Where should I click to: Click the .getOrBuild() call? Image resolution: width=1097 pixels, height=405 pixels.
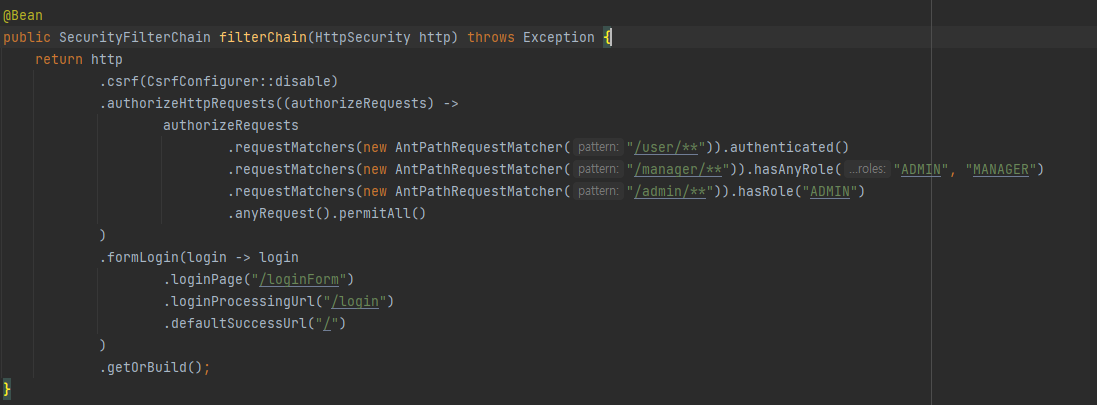coord(152,367)
